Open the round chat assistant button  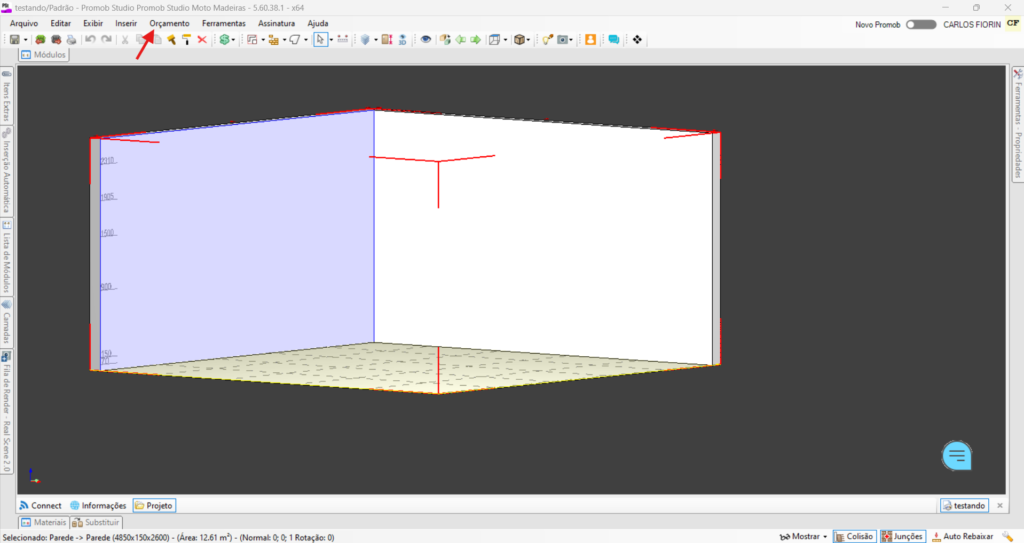point(957,456)
